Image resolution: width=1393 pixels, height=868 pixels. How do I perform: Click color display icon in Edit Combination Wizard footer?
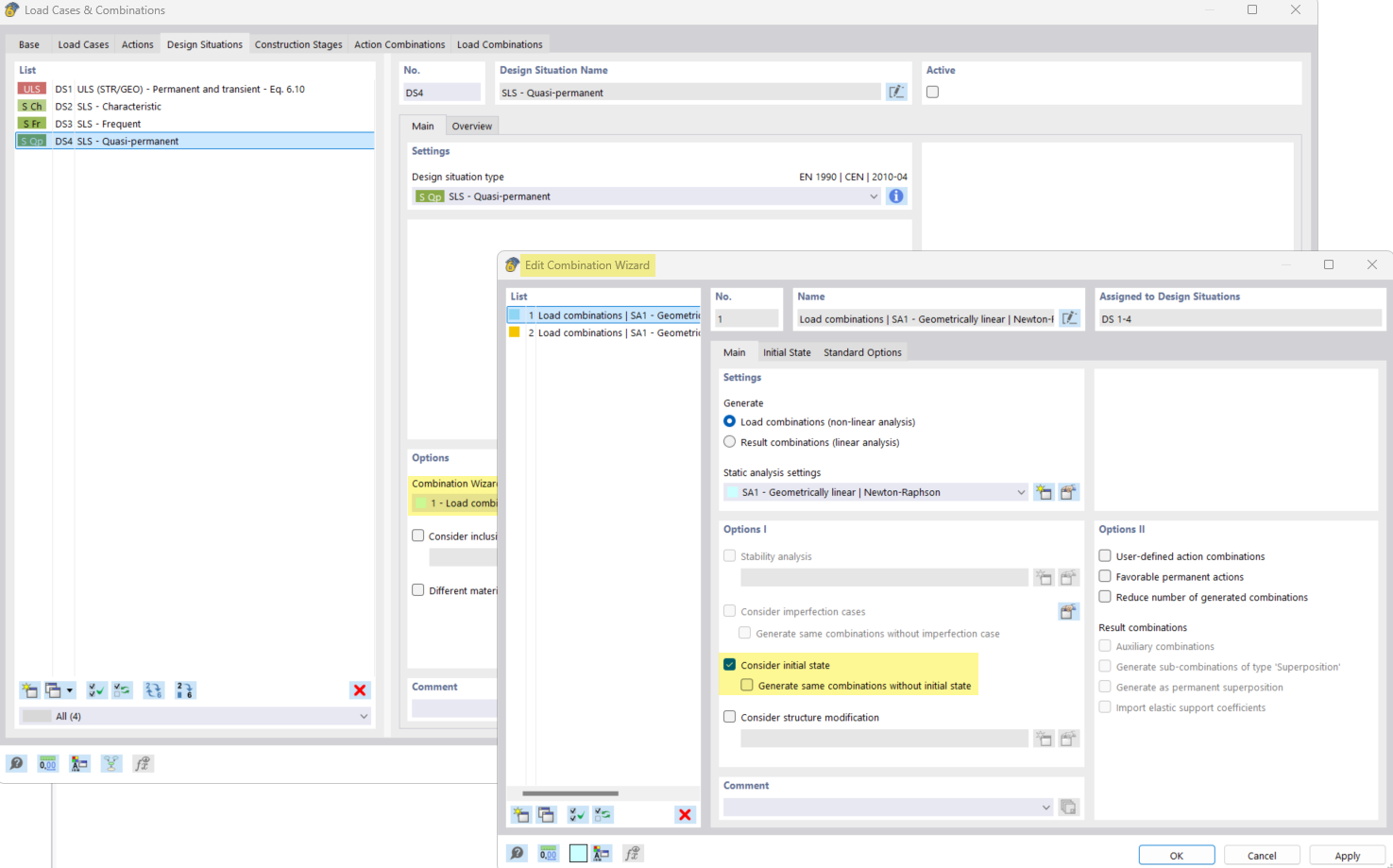tap(602, 853)
